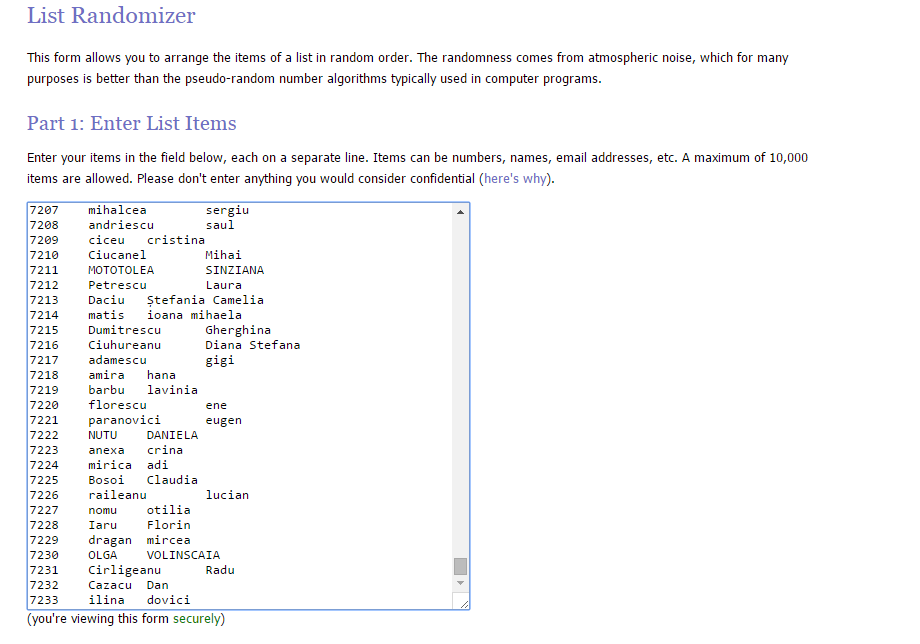920x644 pixels.
Task: Click the "Part 1: Enter List Items" heading
Action: point(131,123)
